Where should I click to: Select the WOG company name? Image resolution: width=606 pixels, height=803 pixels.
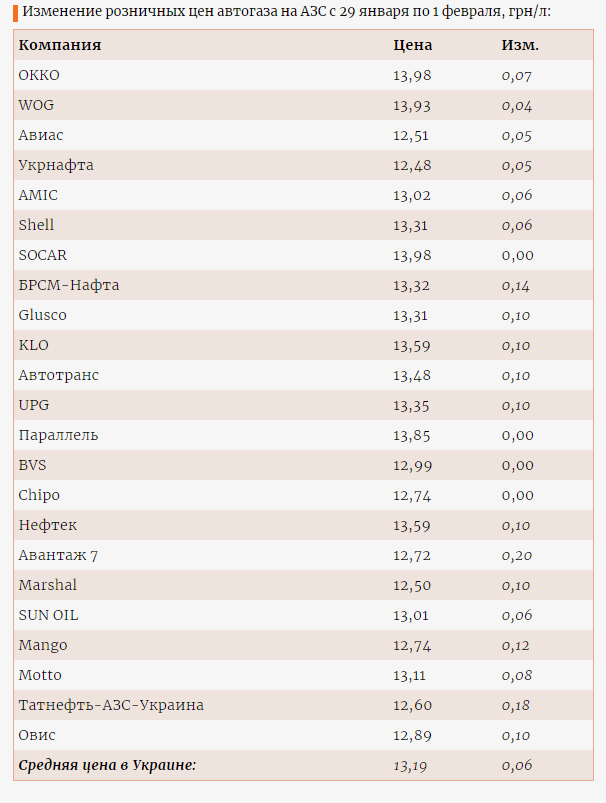tap(36, 105)
